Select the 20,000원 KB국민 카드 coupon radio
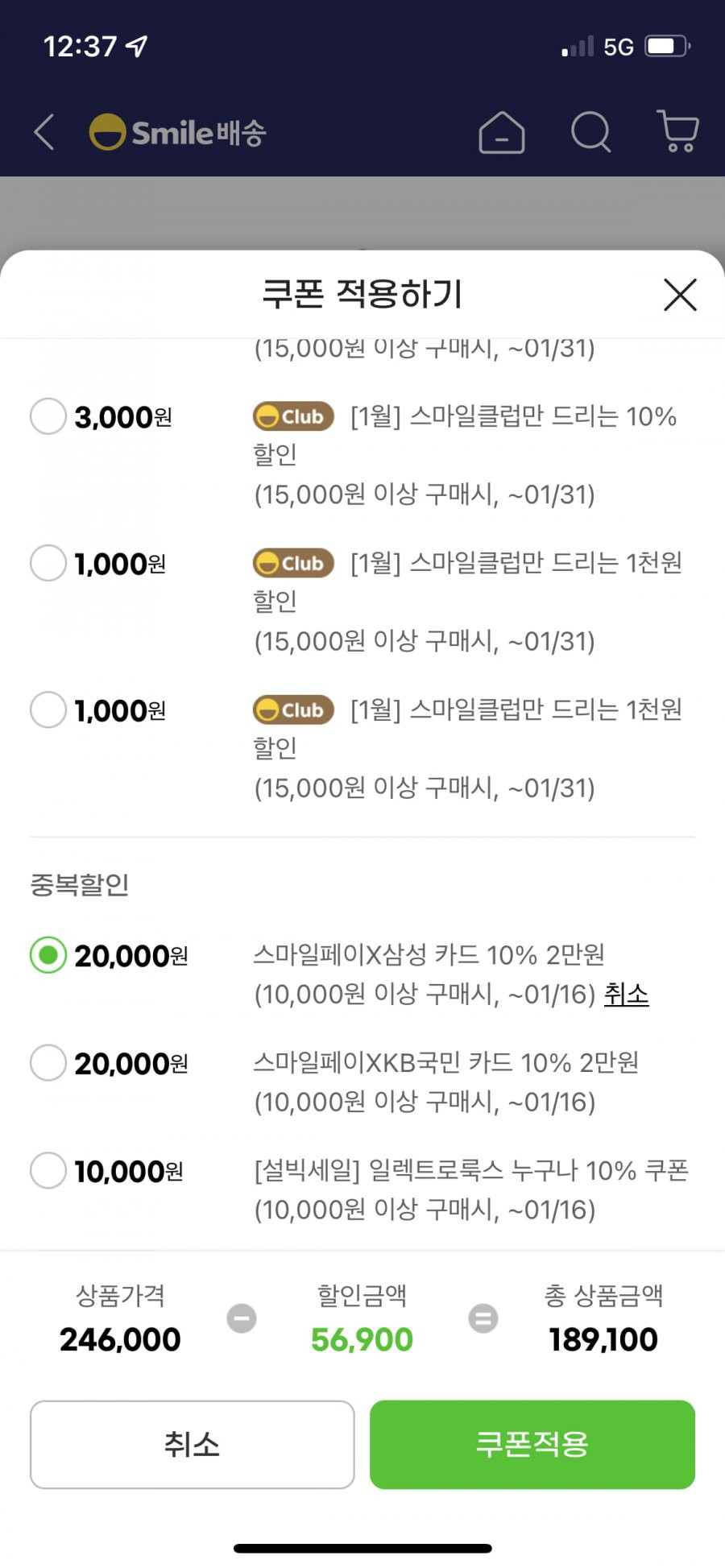 [48, 1063]
